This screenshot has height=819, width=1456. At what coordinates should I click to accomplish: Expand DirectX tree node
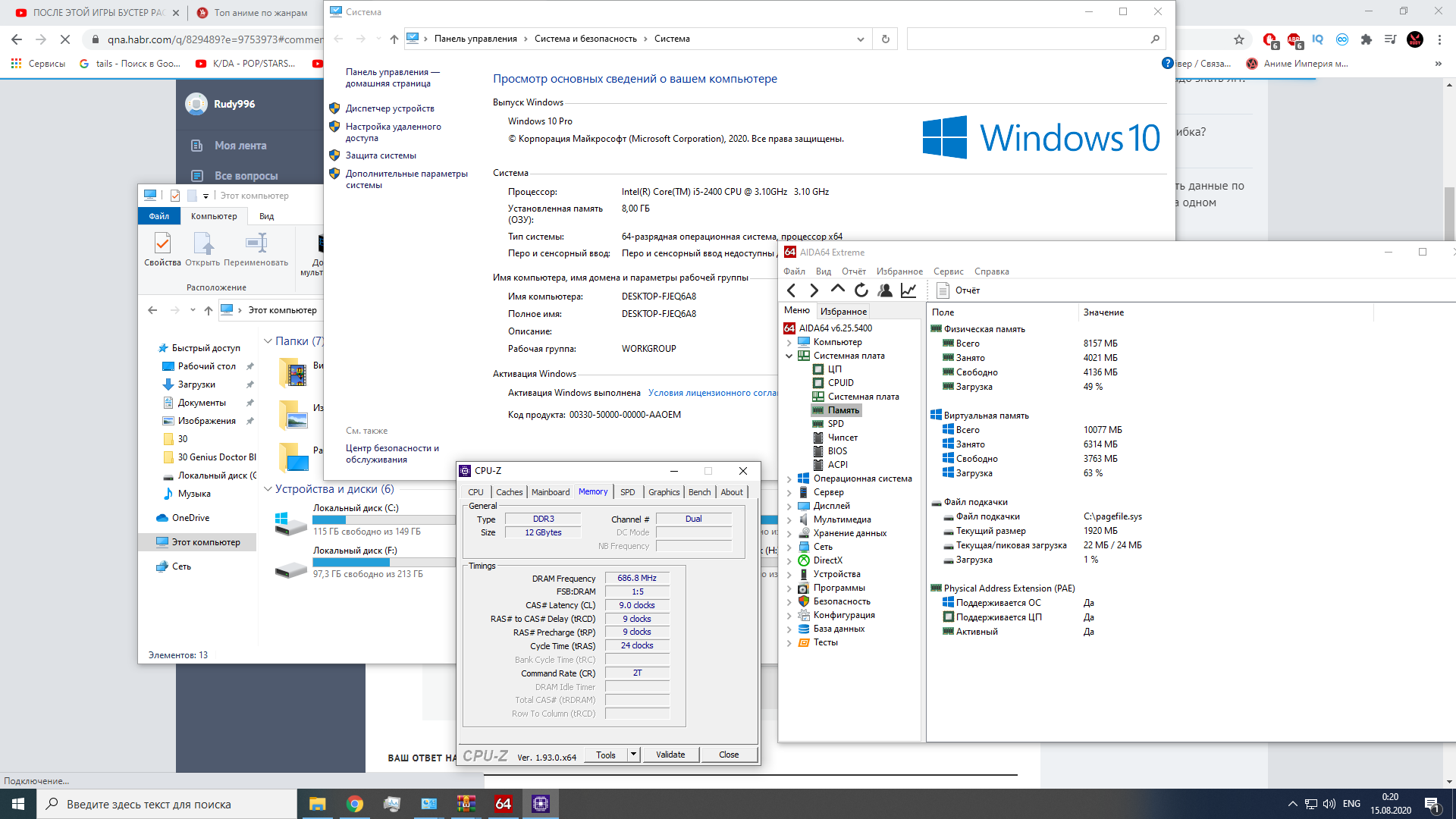789,560
